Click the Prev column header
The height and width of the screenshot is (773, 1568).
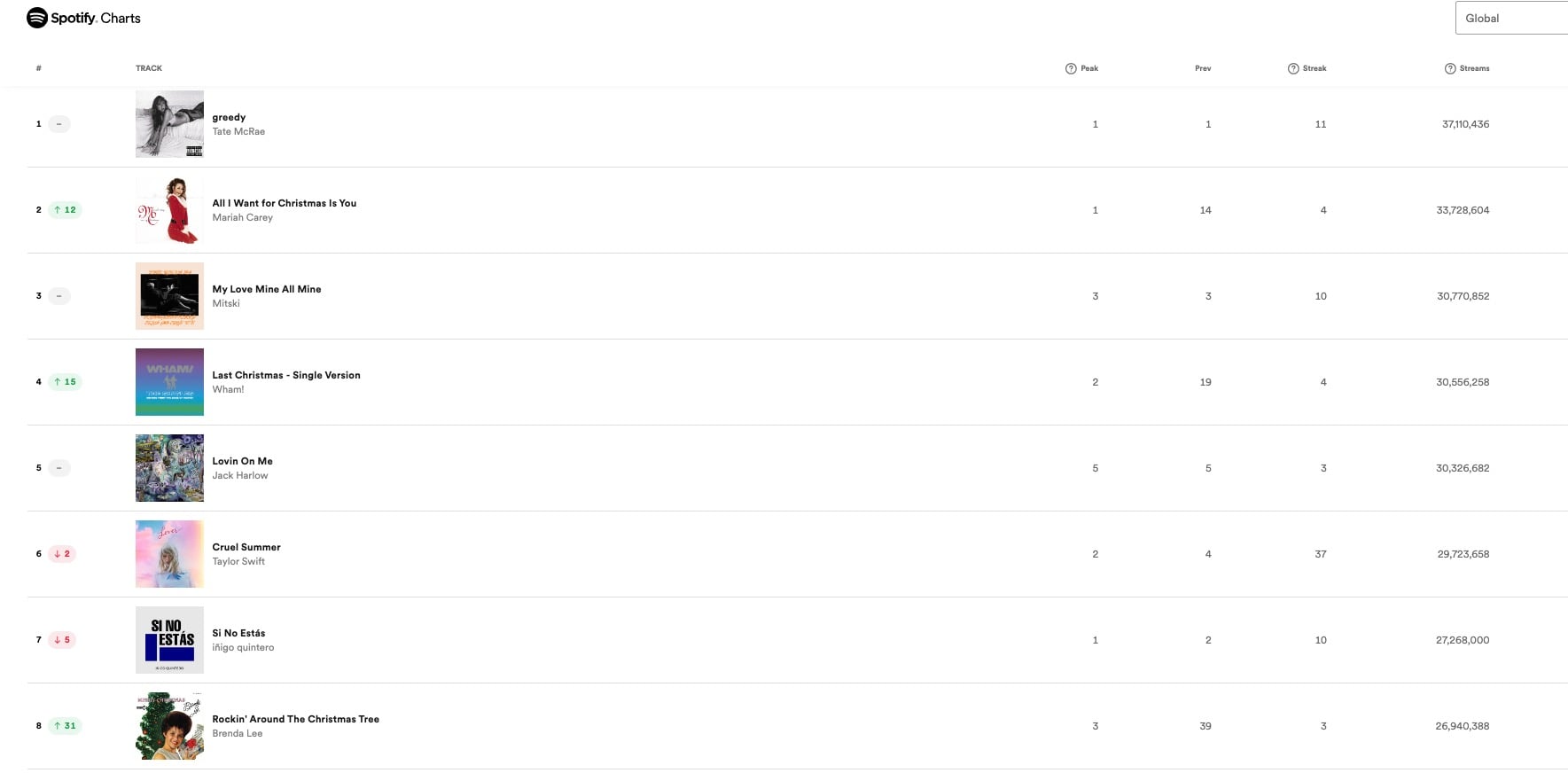(1203, 68)
